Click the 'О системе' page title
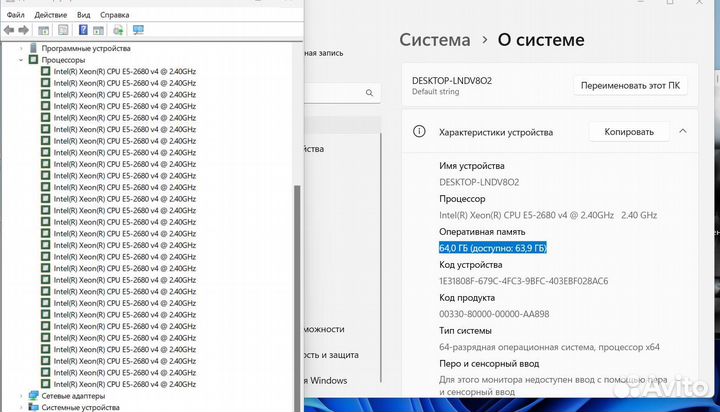 point(541,40)
